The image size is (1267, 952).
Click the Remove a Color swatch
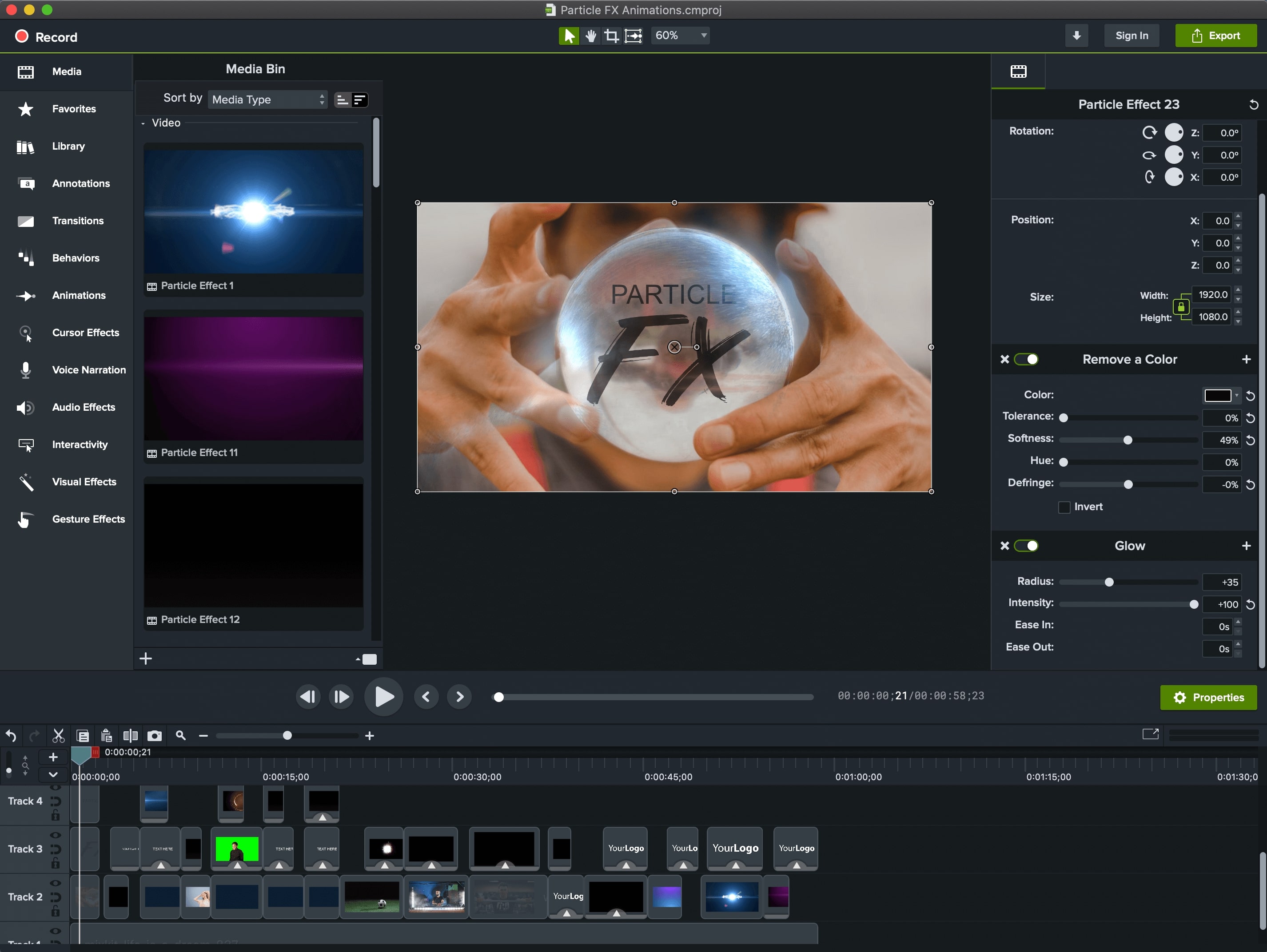coord(1217,396)
